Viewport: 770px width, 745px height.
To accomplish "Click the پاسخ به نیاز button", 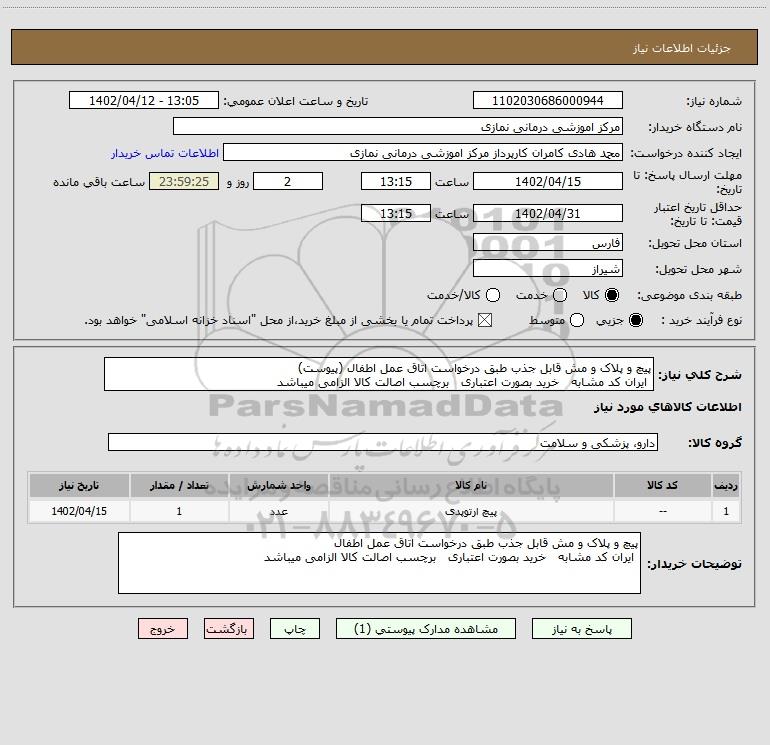I will pyautogui.click(x=582, y=629).
